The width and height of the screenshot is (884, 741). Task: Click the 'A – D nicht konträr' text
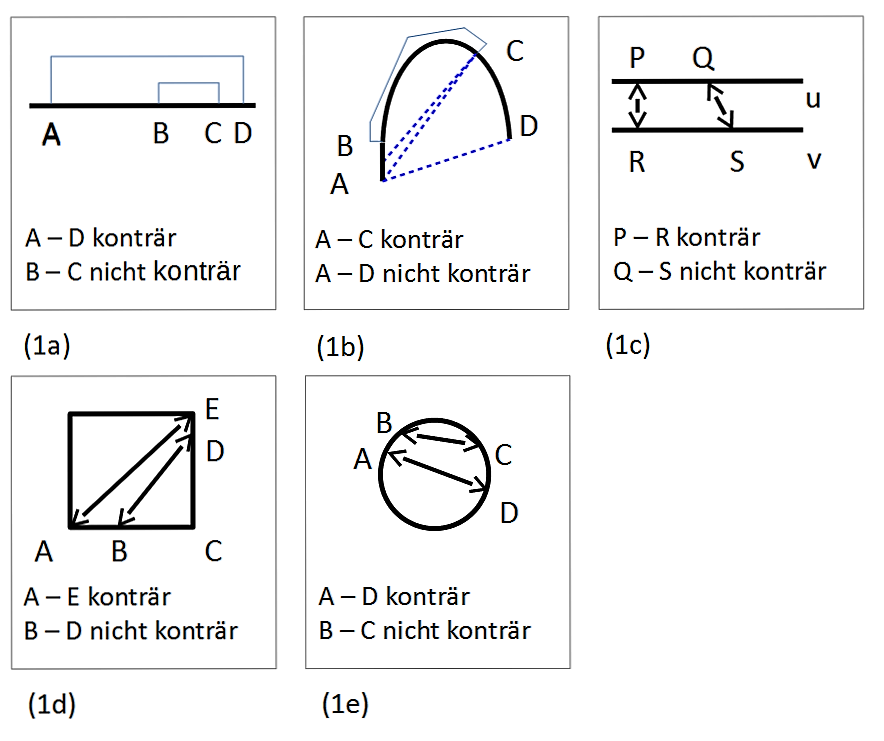click(x=422, y=273)
